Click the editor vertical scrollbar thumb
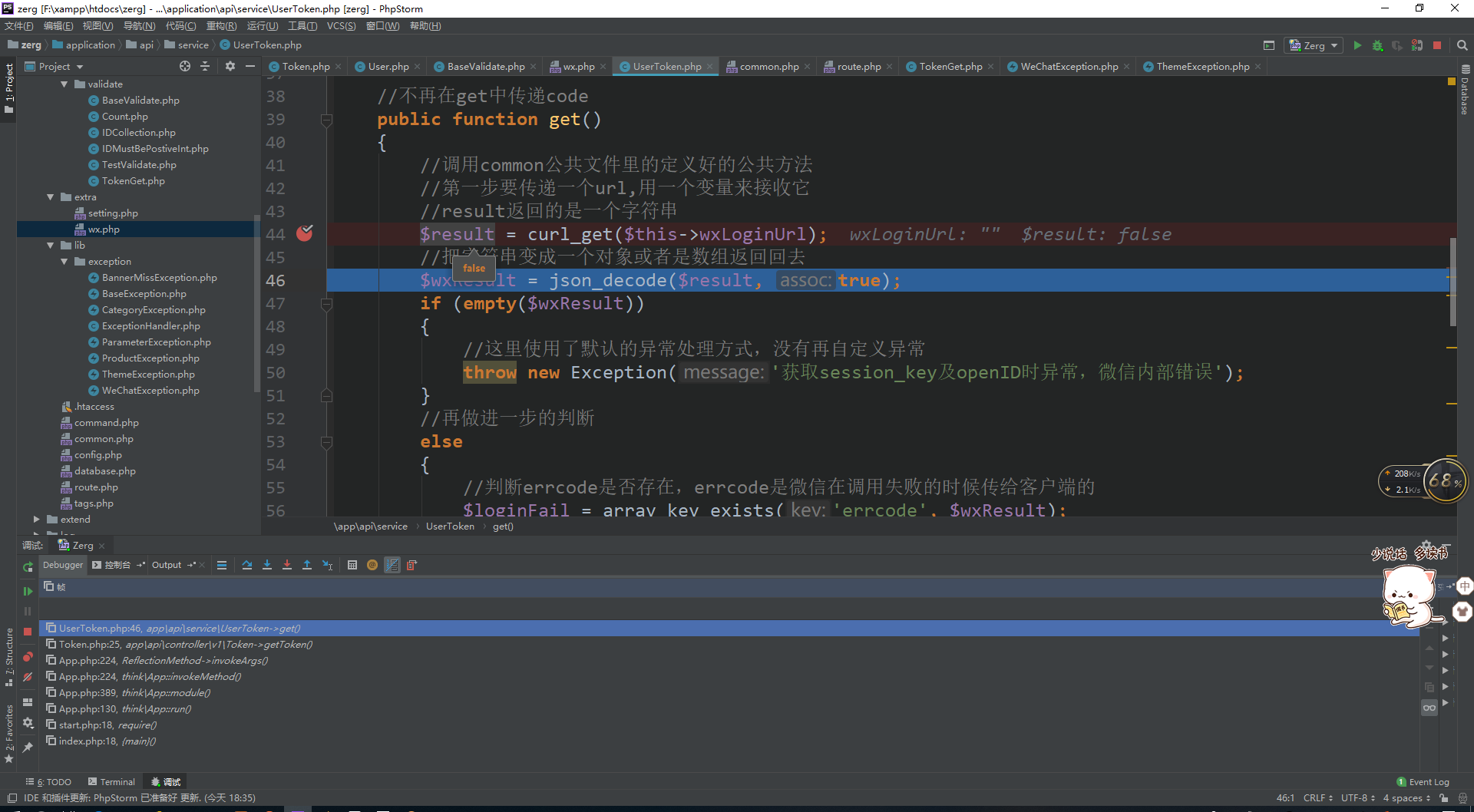 tap(1453, 281)
